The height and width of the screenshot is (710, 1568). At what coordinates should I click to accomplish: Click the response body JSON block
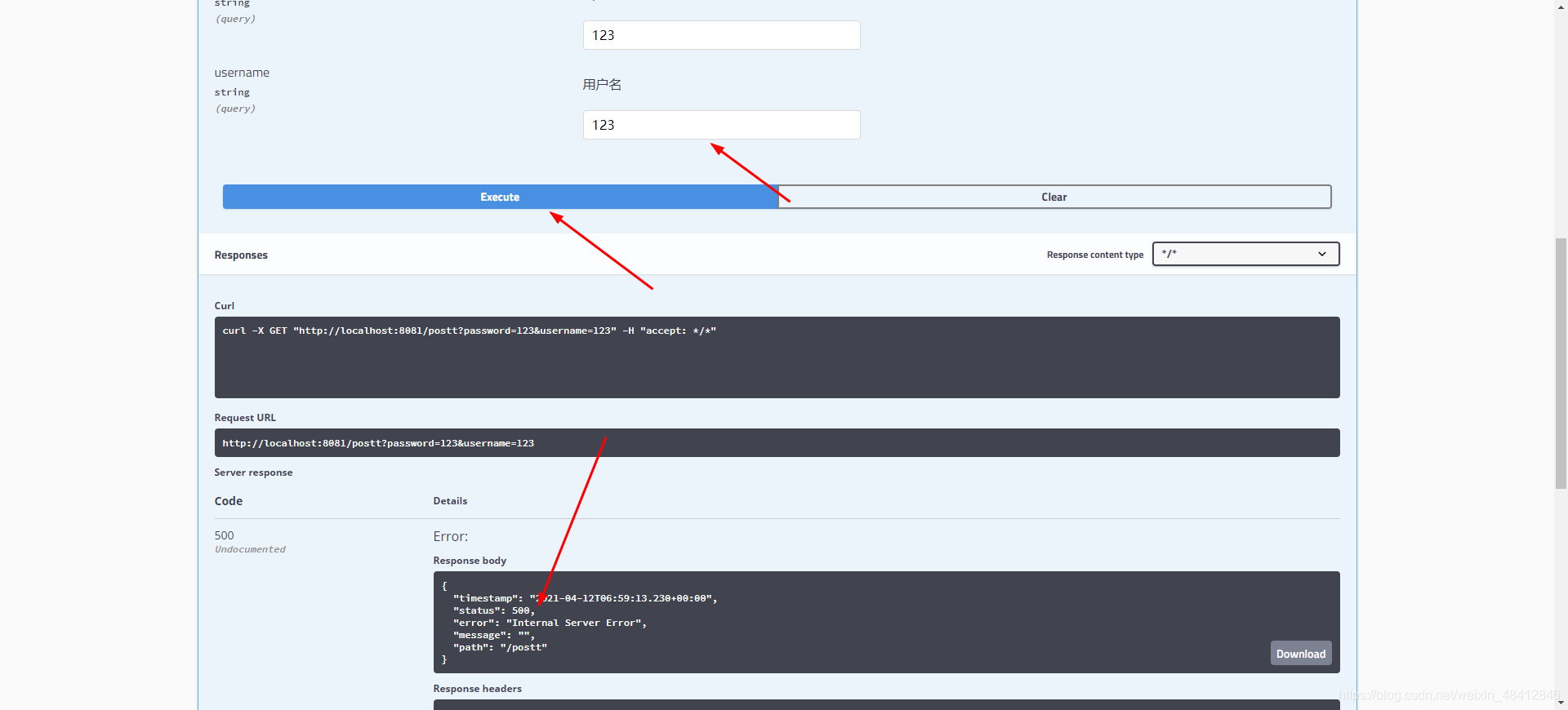pyautogui.click(x=886, y=622)
